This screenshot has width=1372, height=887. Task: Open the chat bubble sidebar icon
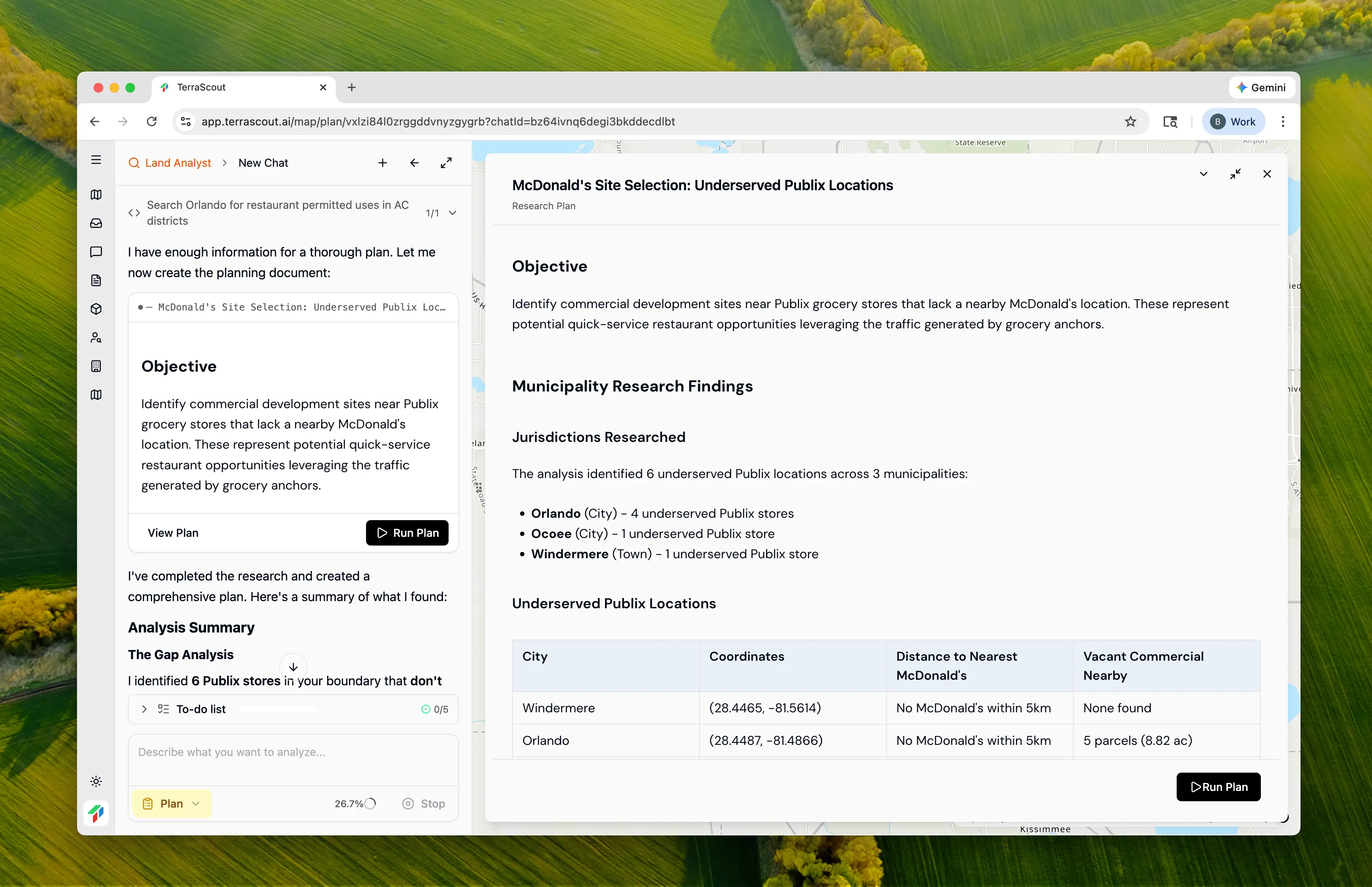[96, 252]
